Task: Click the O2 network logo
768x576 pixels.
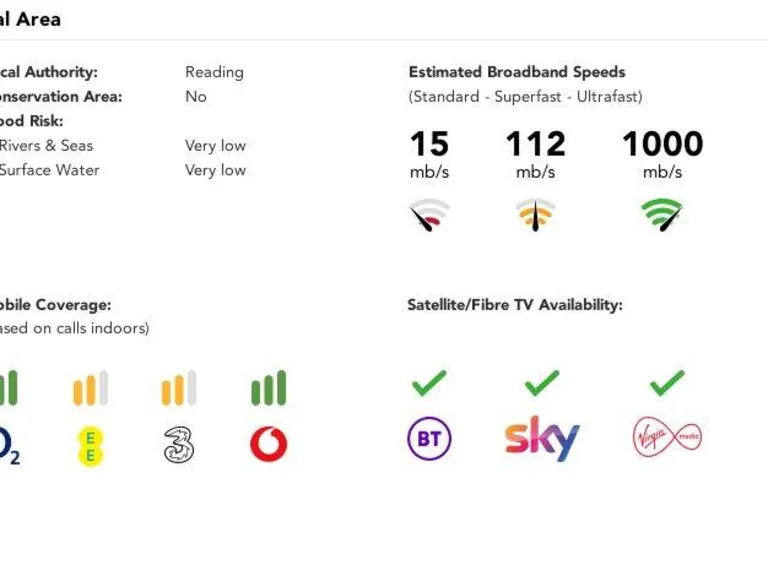Action: coord(8,446)
